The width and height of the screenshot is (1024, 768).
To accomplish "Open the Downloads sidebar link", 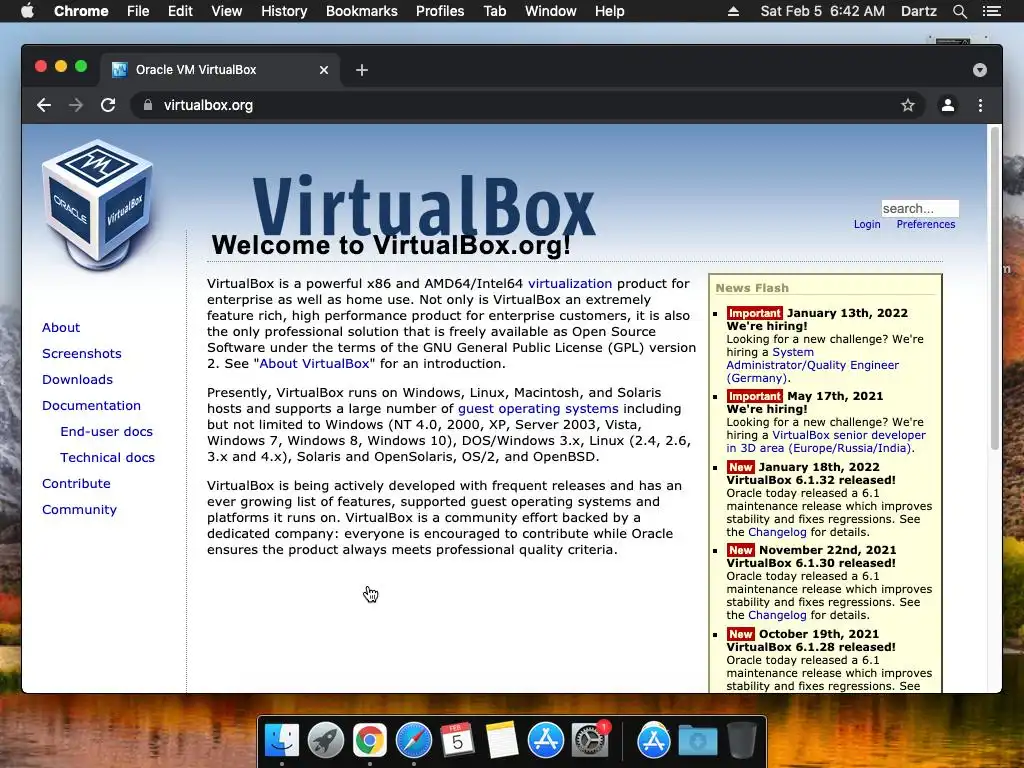I will [77, 379].
